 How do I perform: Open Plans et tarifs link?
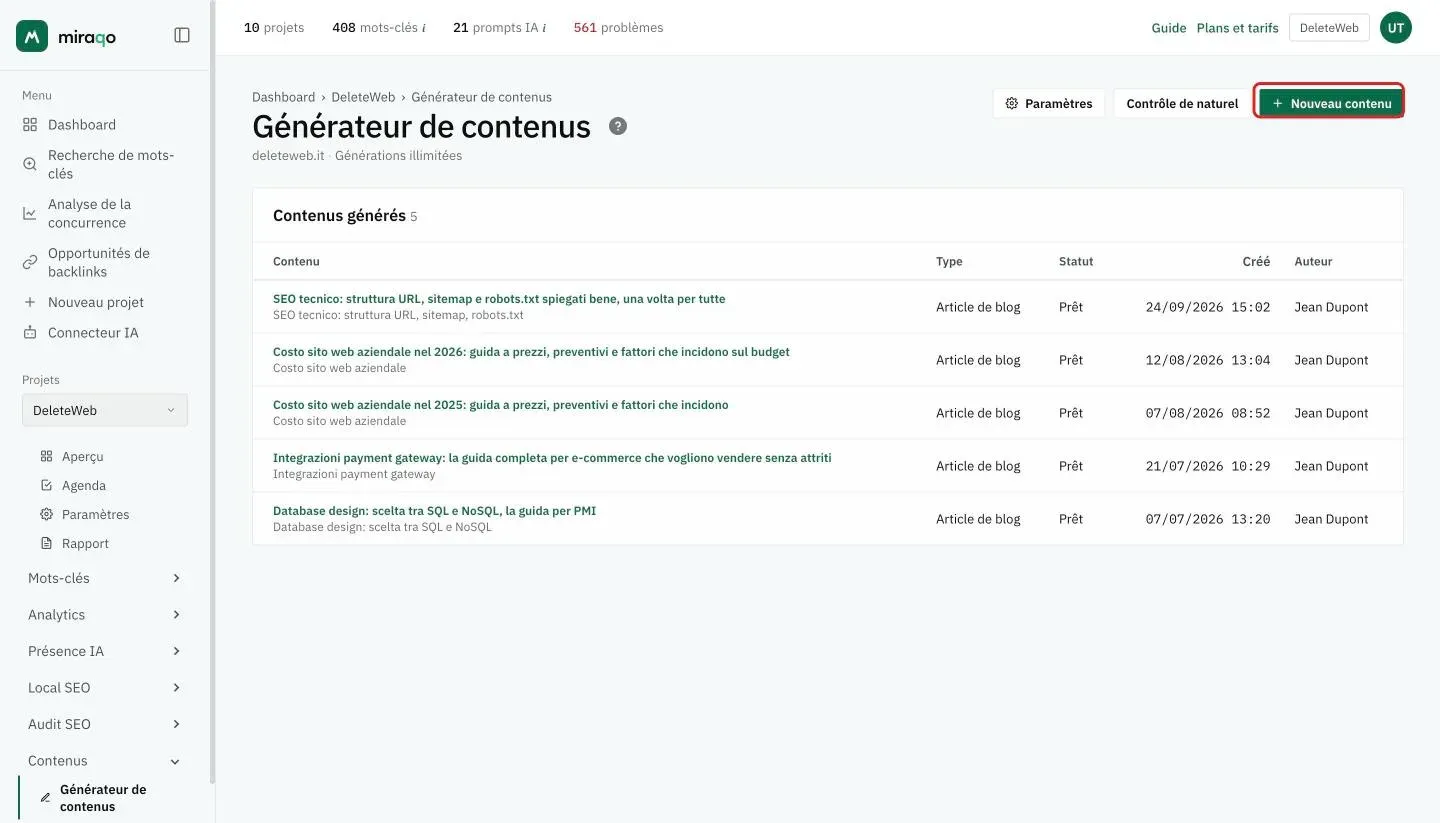1237,28
